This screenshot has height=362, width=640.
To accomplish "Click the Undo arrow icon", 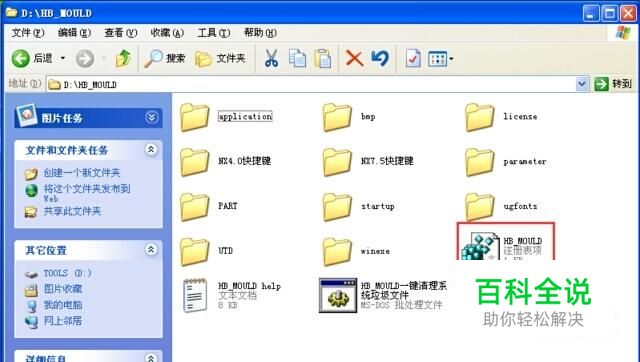I will (380, 58).
